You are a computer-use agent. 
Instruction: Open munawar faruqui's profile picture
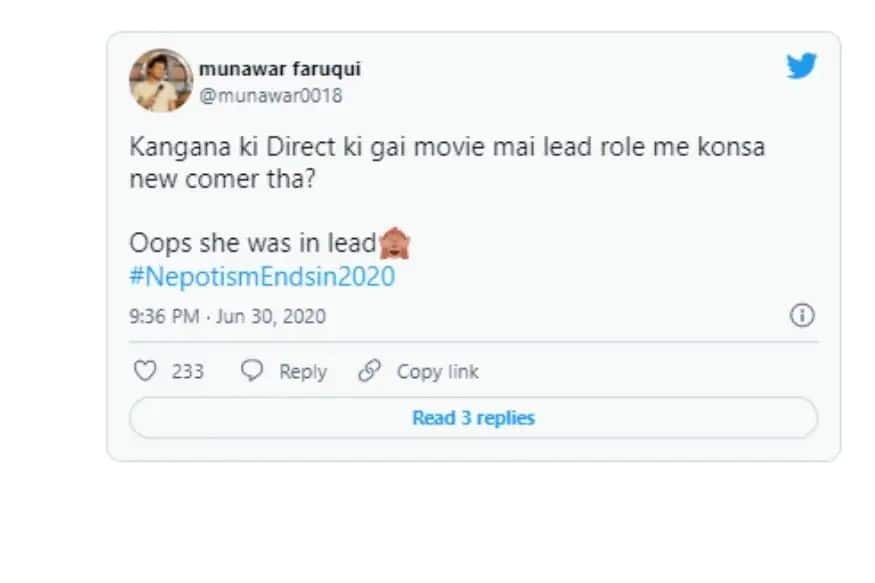[x=160, y=80]
